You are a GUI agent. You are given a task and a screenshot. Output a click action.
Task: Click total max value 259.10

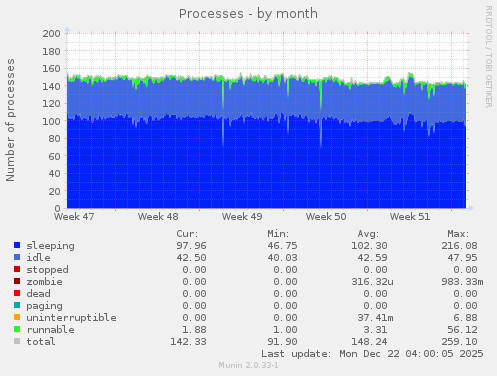pyautogui.click(x=459, y=342)
